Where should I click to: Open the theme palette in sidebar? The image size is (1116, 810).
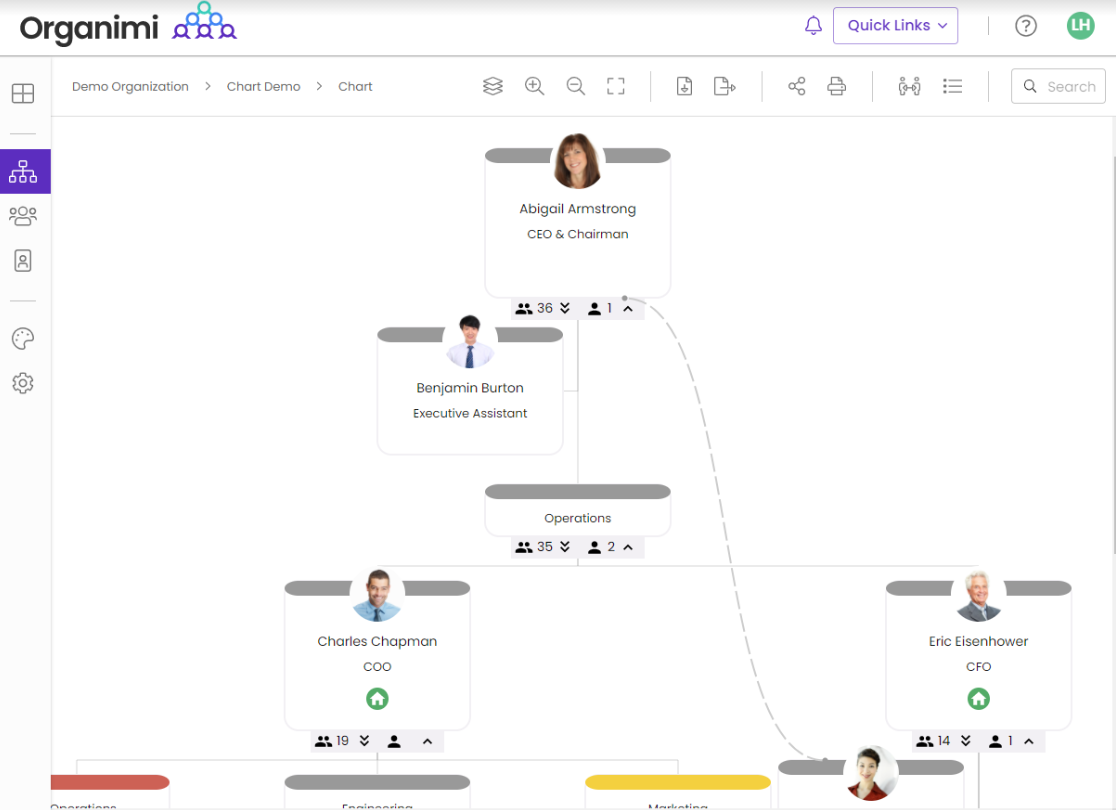23,339
